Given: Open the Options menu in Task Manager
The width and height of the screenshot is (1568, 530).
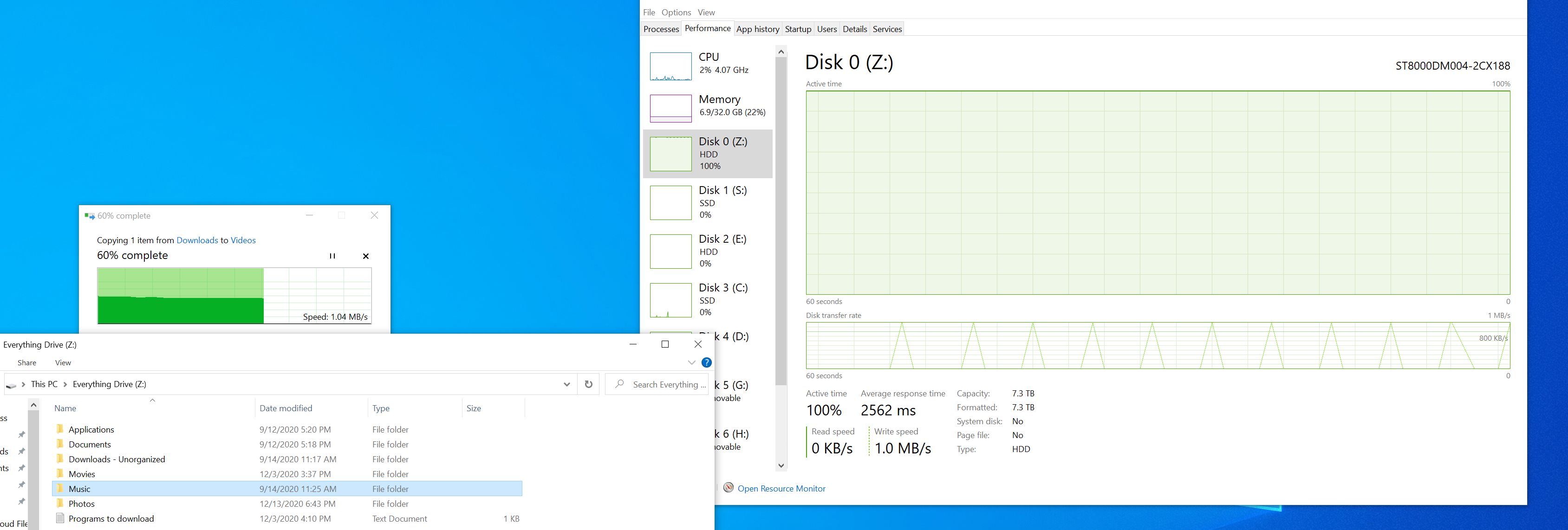Looking at the screenshot, I should (x=676, y=12).
